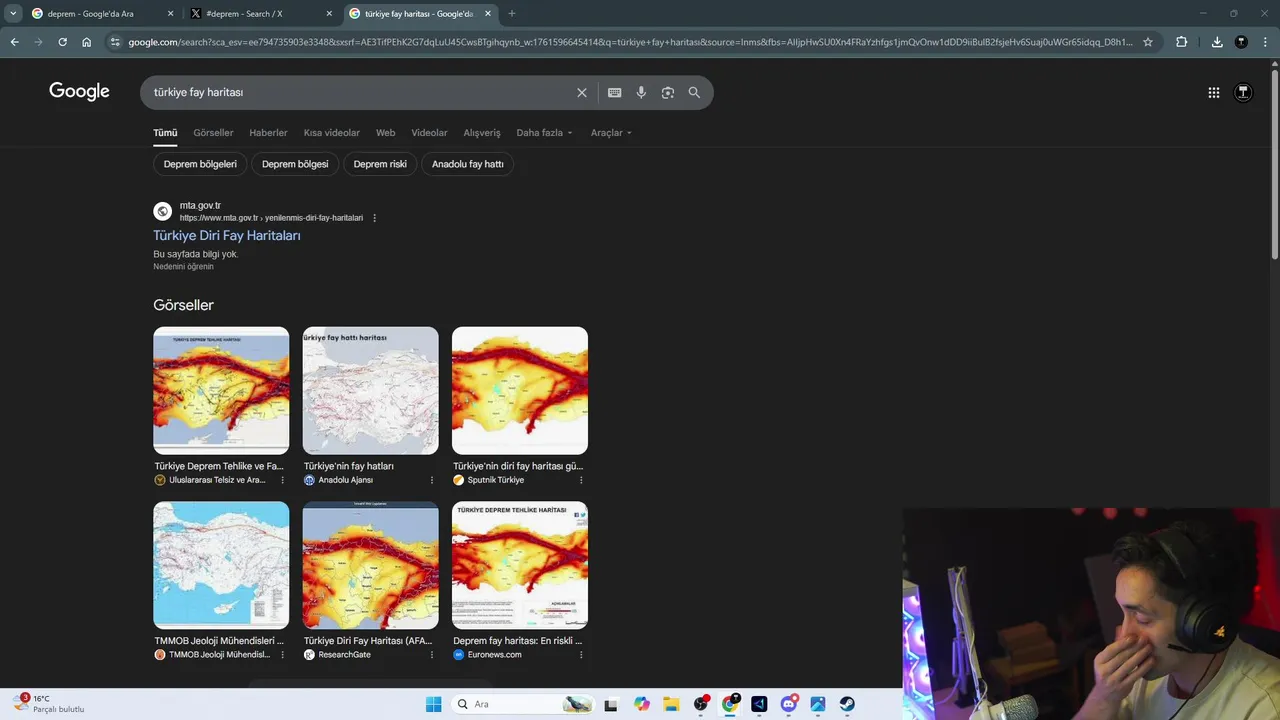Switch to the deprem - Google'da Ara tab
This screenshot has width=1280, height=720.
tap(103, 14)
